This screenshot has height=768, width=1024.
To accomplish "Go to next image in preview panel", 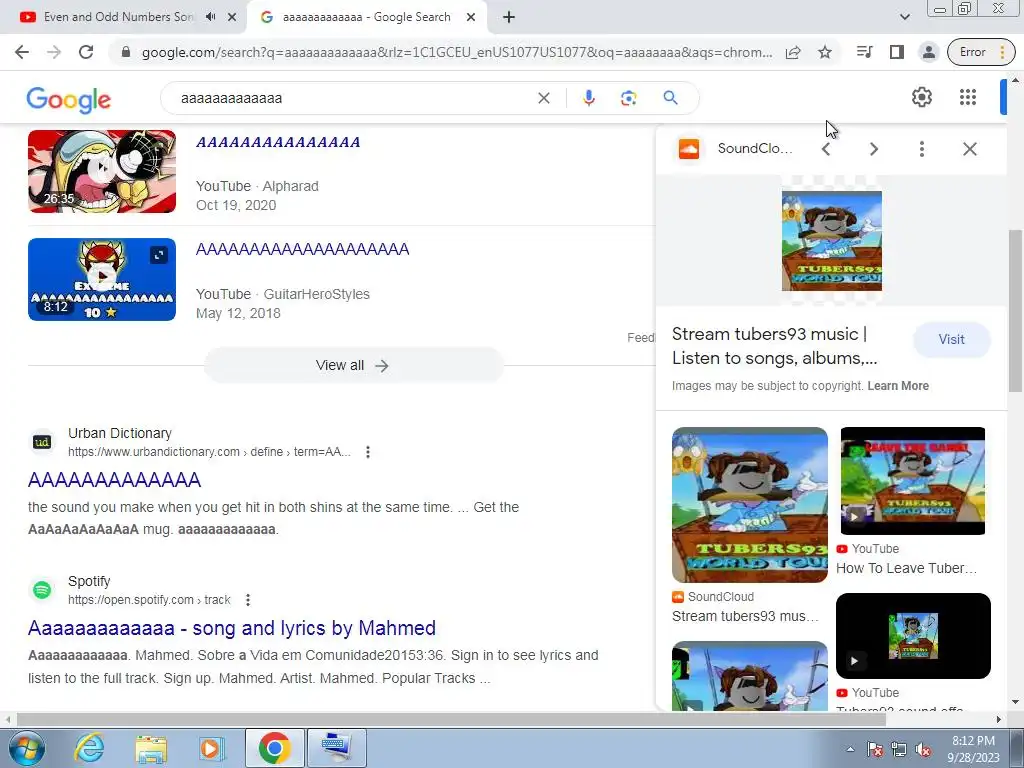I will pyautogui.click(x=874, y=149).
